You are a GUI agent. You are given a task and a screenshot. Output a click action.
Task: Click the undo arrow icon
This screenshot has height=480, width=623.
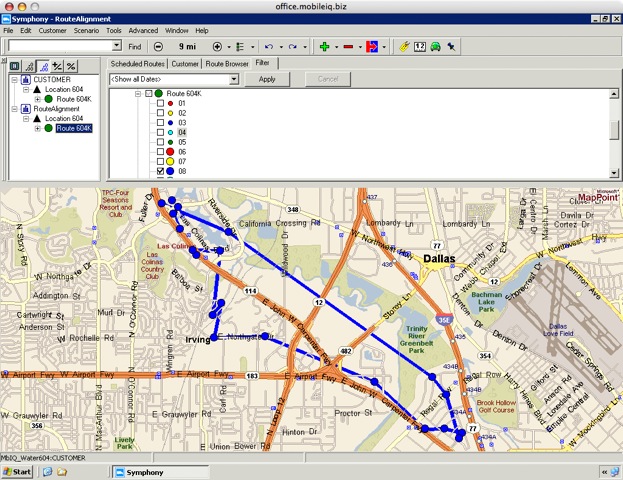(268, 46)
